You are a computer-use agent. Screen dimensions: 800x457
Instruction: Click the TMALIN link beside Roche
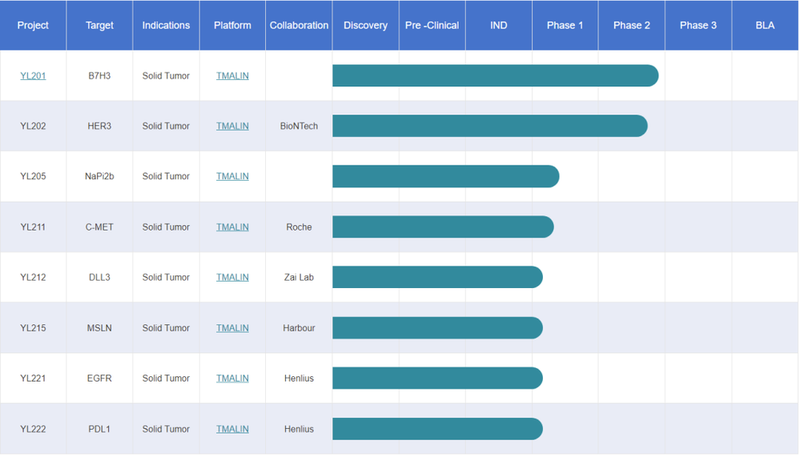[232, 227]
